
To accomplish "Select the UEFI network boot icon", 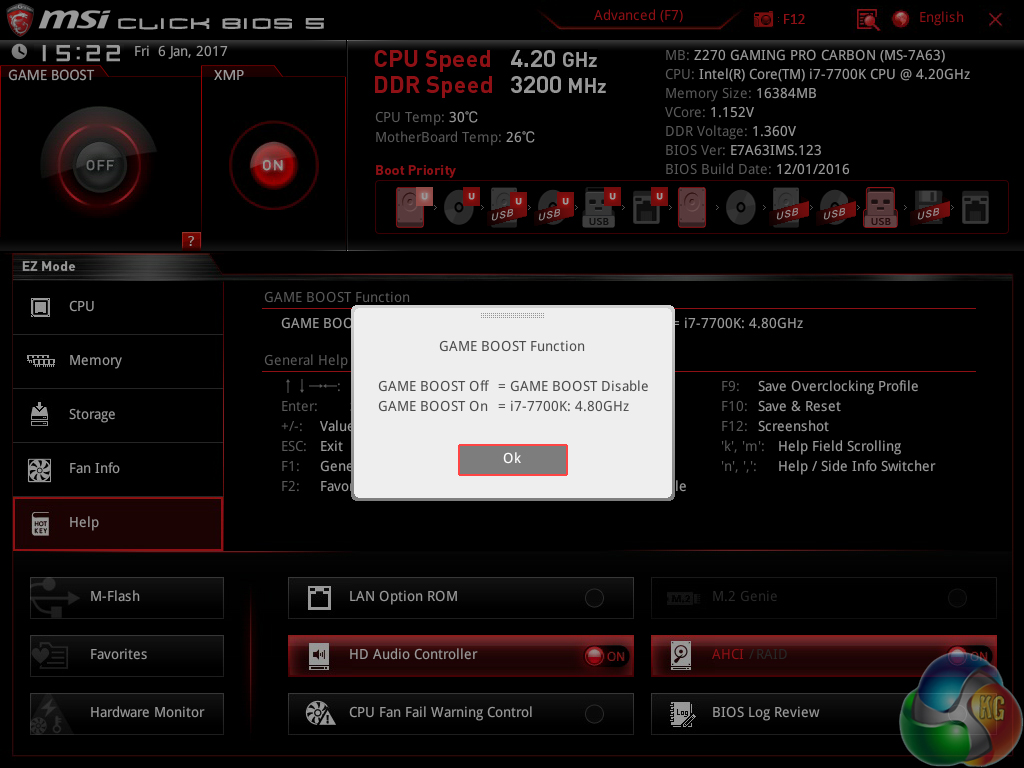I will coord(648,207).
